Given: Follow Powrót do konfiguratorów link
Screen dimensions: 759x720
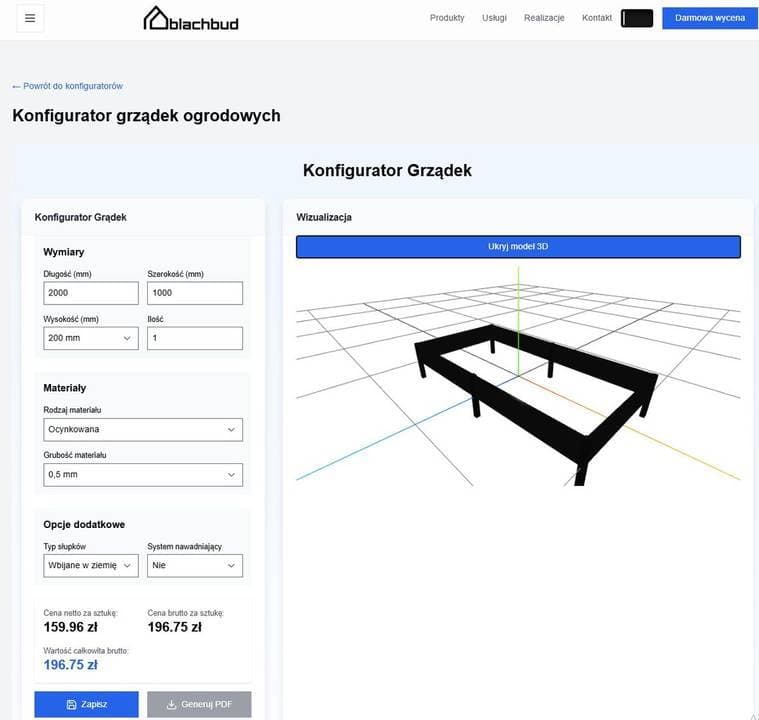Looking at the screenshot, I should [68, 86].
